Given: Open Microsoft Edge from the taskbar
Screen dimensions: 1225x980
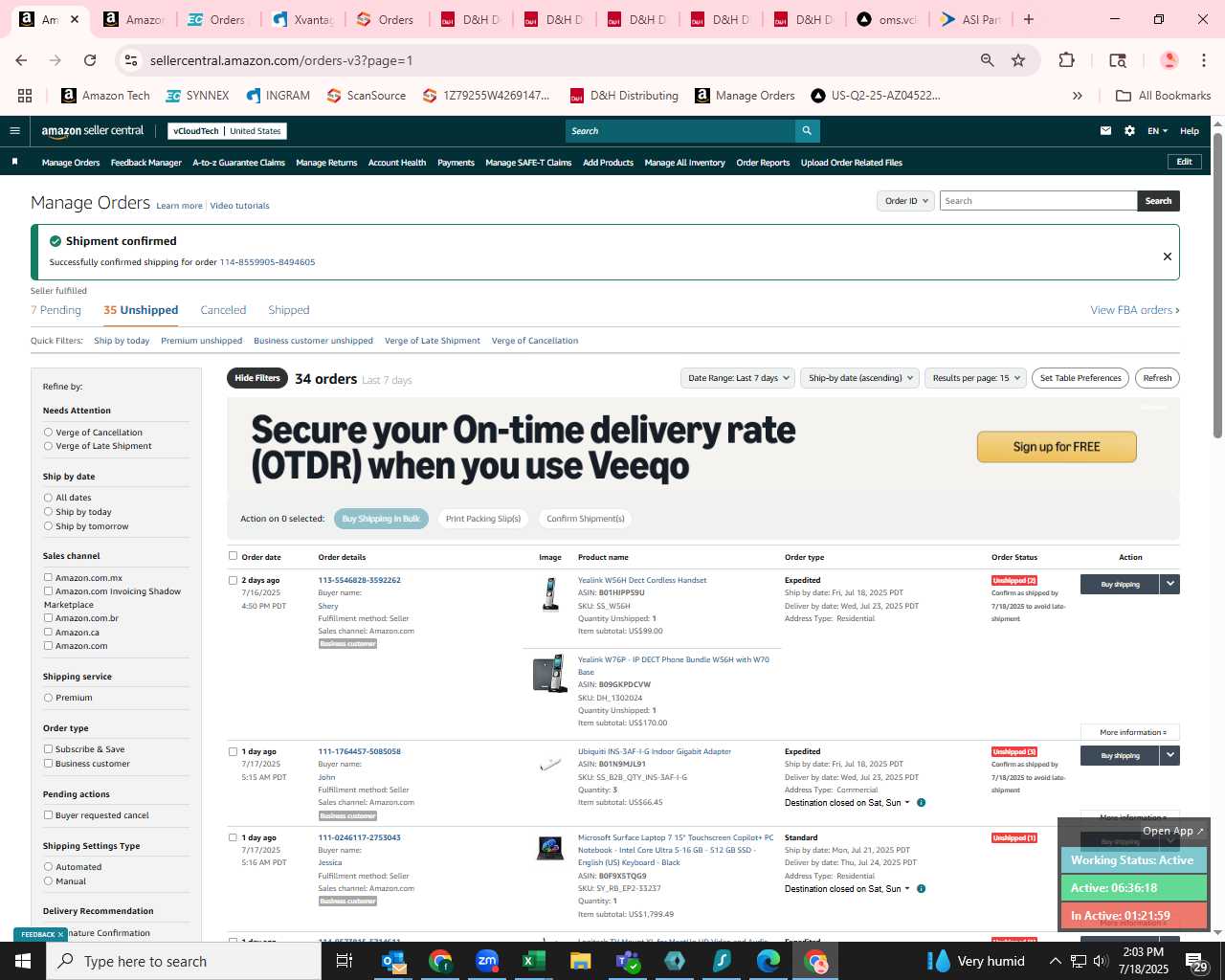Looking at the screenshot, I should coord(768,961).
